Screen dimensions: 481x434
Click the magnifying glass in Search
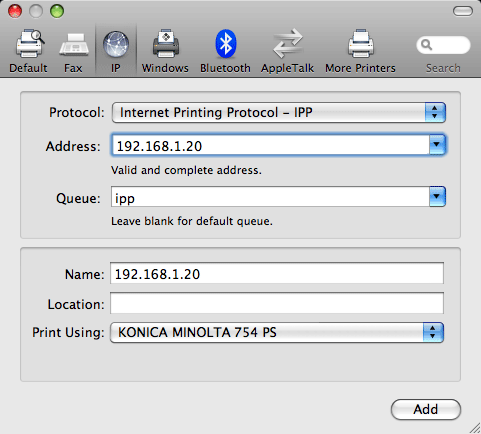426,45
